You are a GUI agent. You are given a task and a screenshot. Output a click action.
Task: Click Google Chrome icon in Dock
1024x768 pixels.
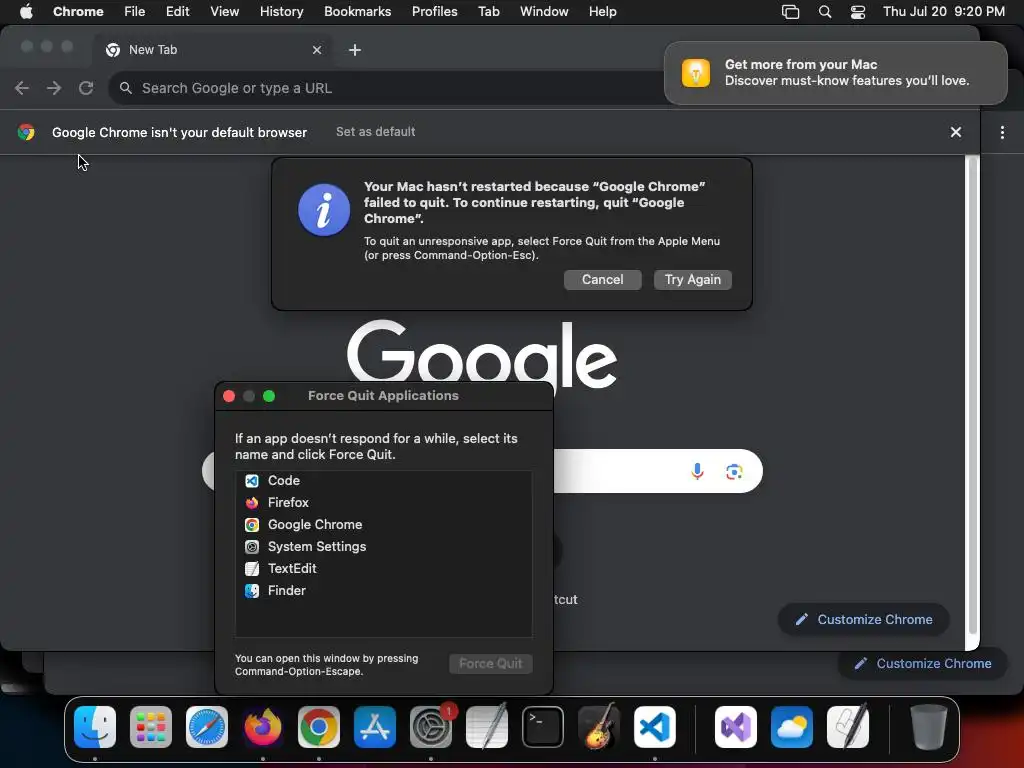click(319, 727)
